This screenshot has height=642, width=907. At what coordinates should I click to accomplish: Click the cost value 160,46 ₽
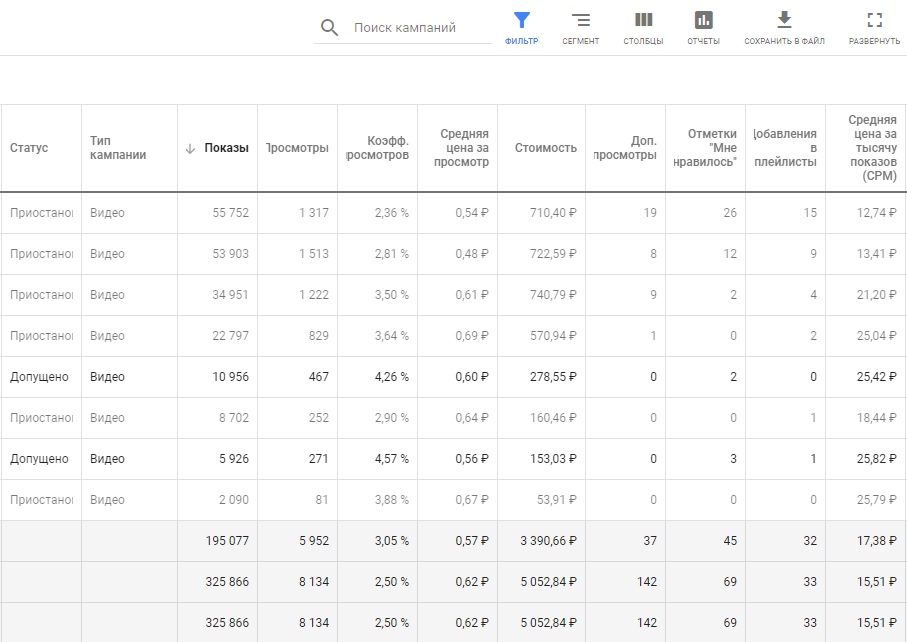[x=553, y=418]
